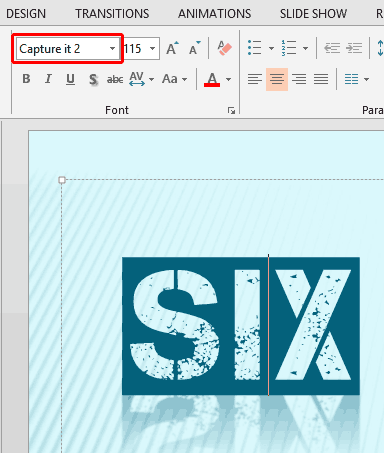This screenshot has height=453, width=384.
Task: Click the Change Case Aa icon
Action: [170, 79]
